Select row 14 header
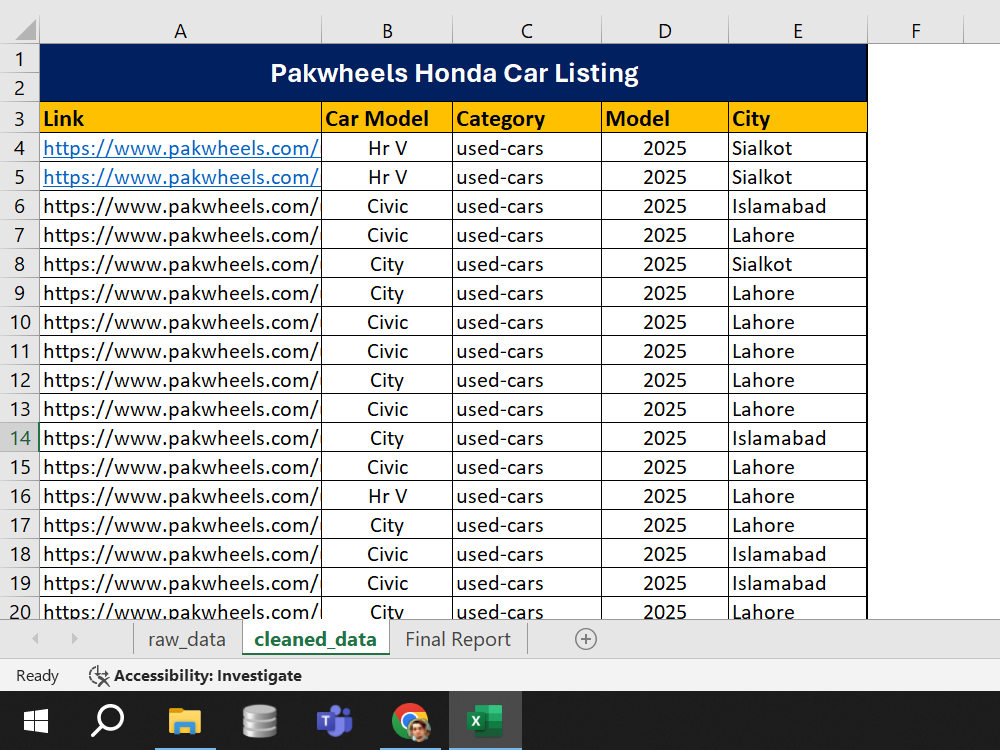The image size is (1000, 750). [x=20, y=438]
